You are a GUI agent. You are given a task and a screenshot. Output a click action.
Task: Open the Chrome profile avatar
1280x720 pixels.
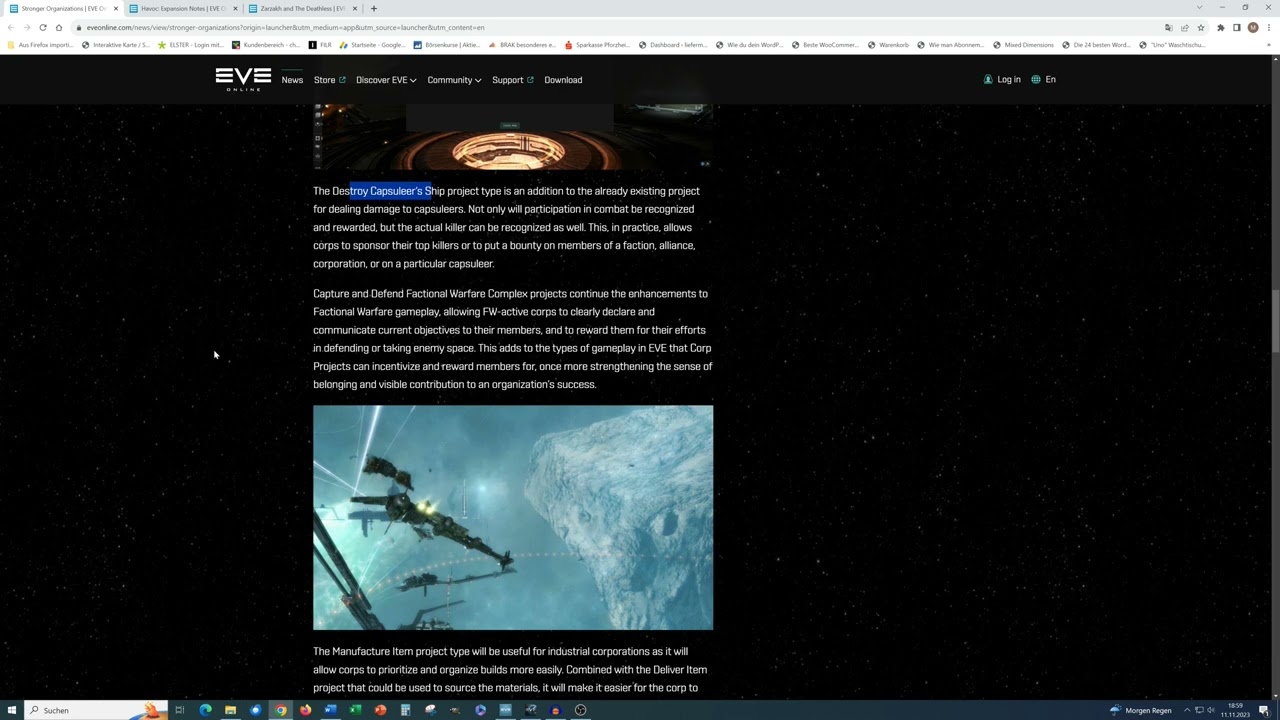point(1253,27)
